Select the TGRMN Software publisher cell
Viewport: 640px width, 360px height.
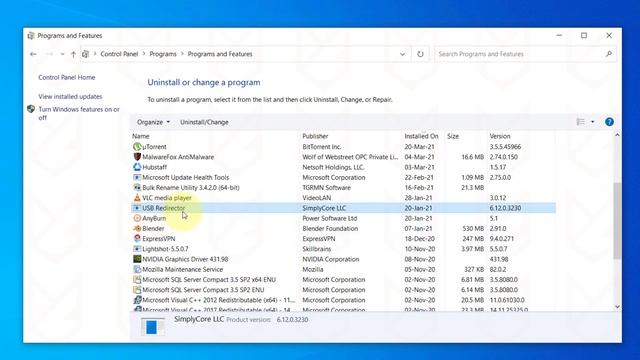point(327,187)
